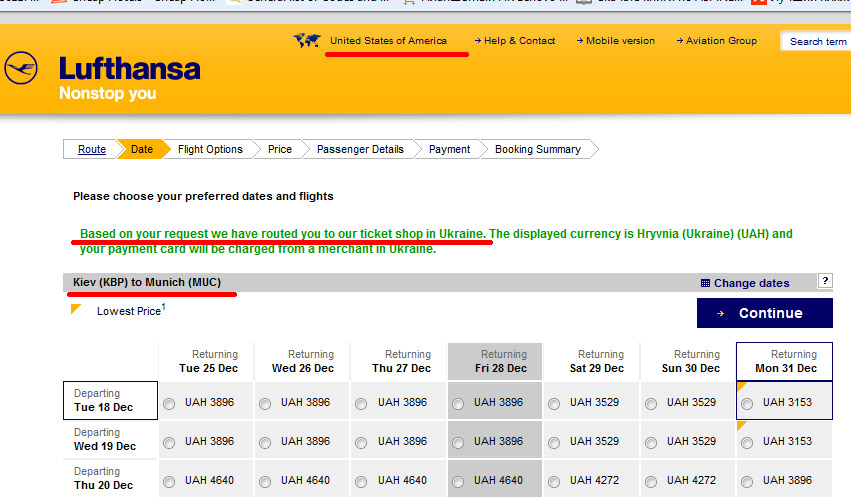Image resolution: width=851 pixels, height=497 pixels.
Task: Go to the Route booking step
Action: tap(92, 149)
